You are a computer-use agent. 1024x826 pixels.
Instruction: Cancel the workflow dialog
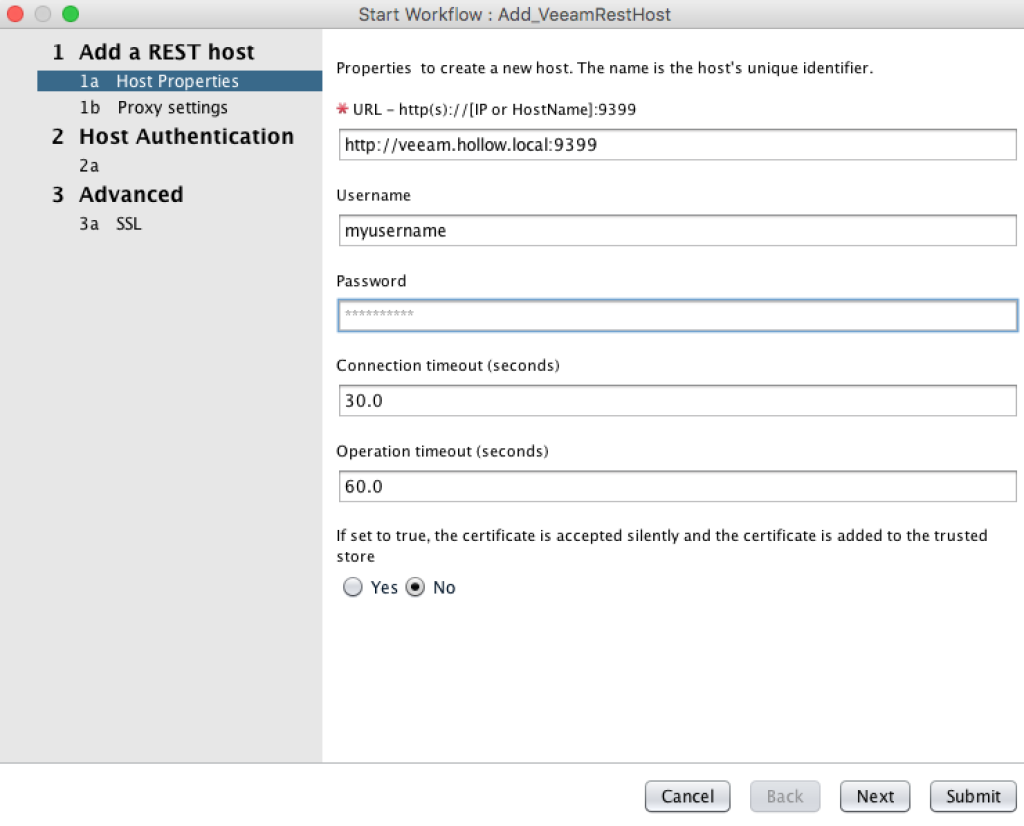[687, 796]
